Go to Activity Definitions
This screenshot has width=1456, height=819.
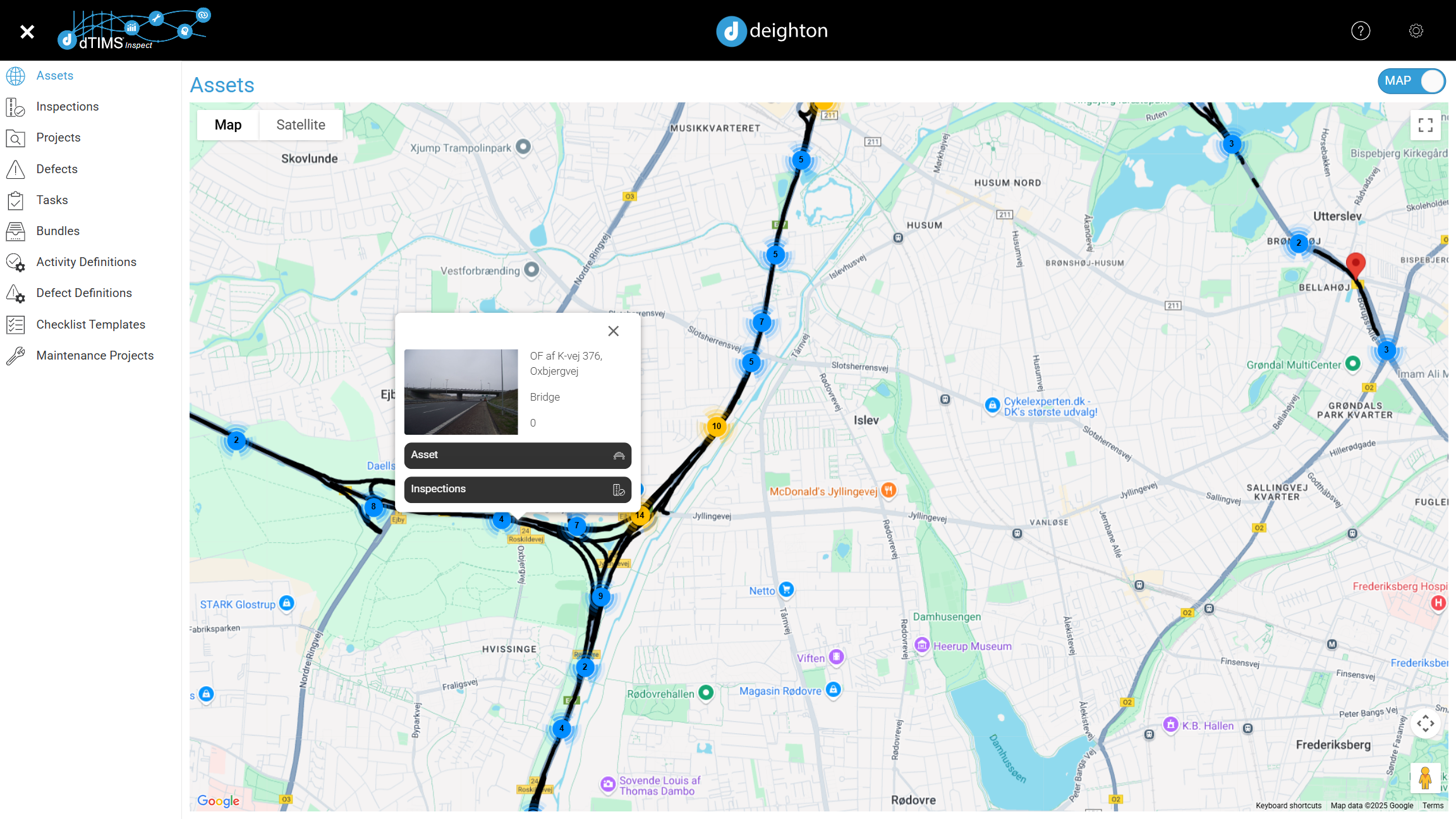point(86,262)
